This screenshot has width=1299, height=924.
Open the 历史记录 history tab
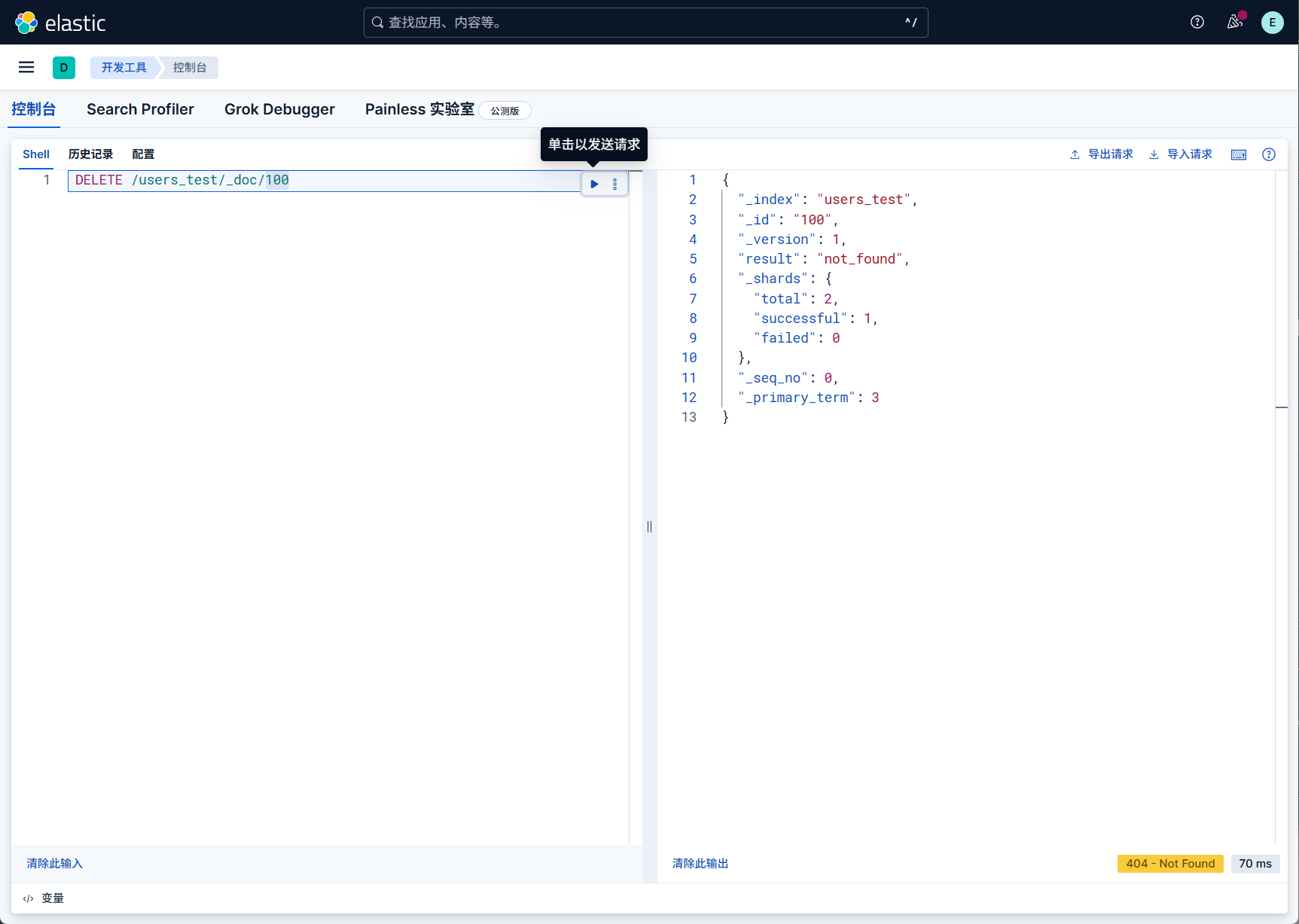(90, 154)
